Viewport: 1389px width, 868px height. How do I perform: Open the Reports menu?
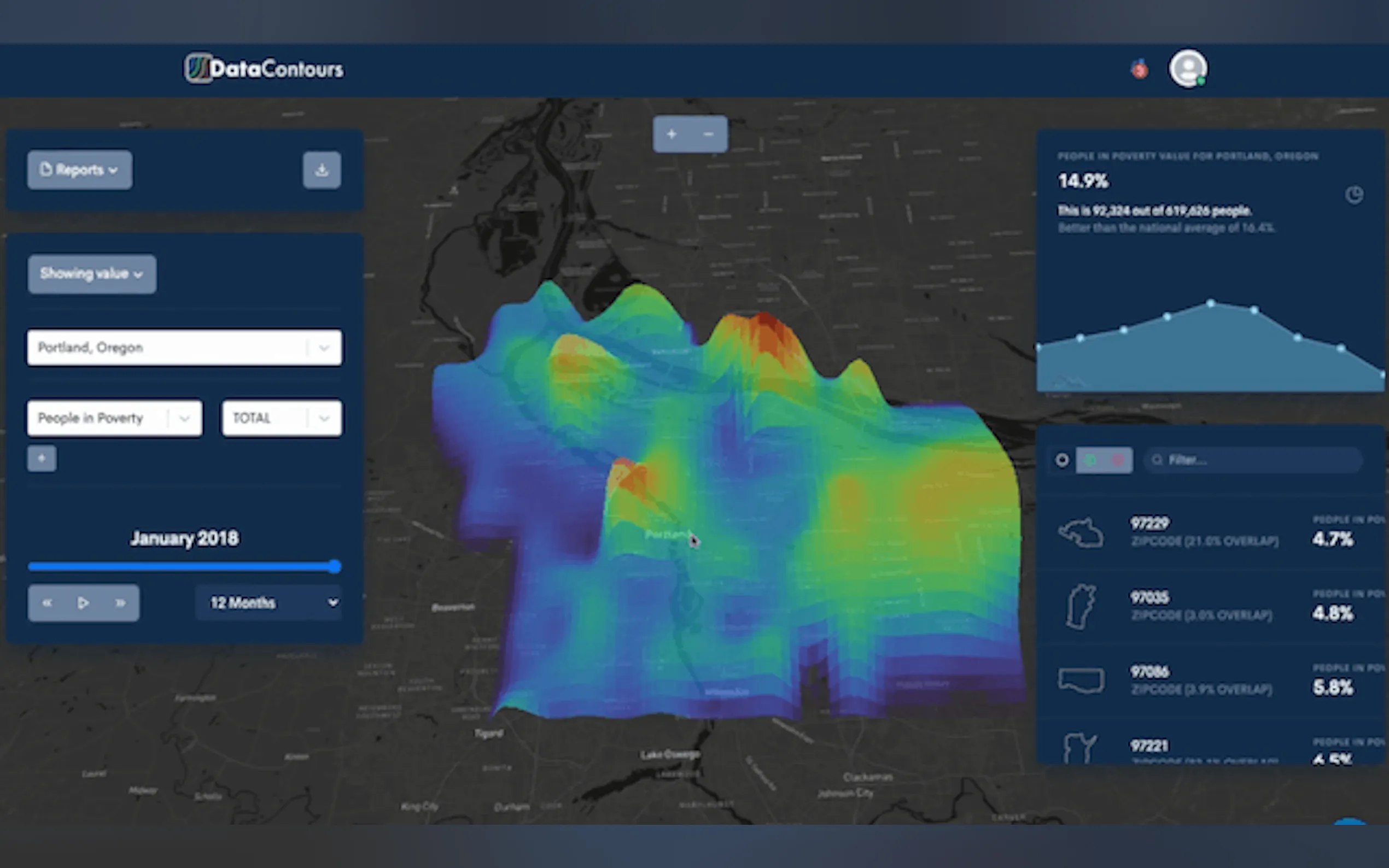(79, 170)
